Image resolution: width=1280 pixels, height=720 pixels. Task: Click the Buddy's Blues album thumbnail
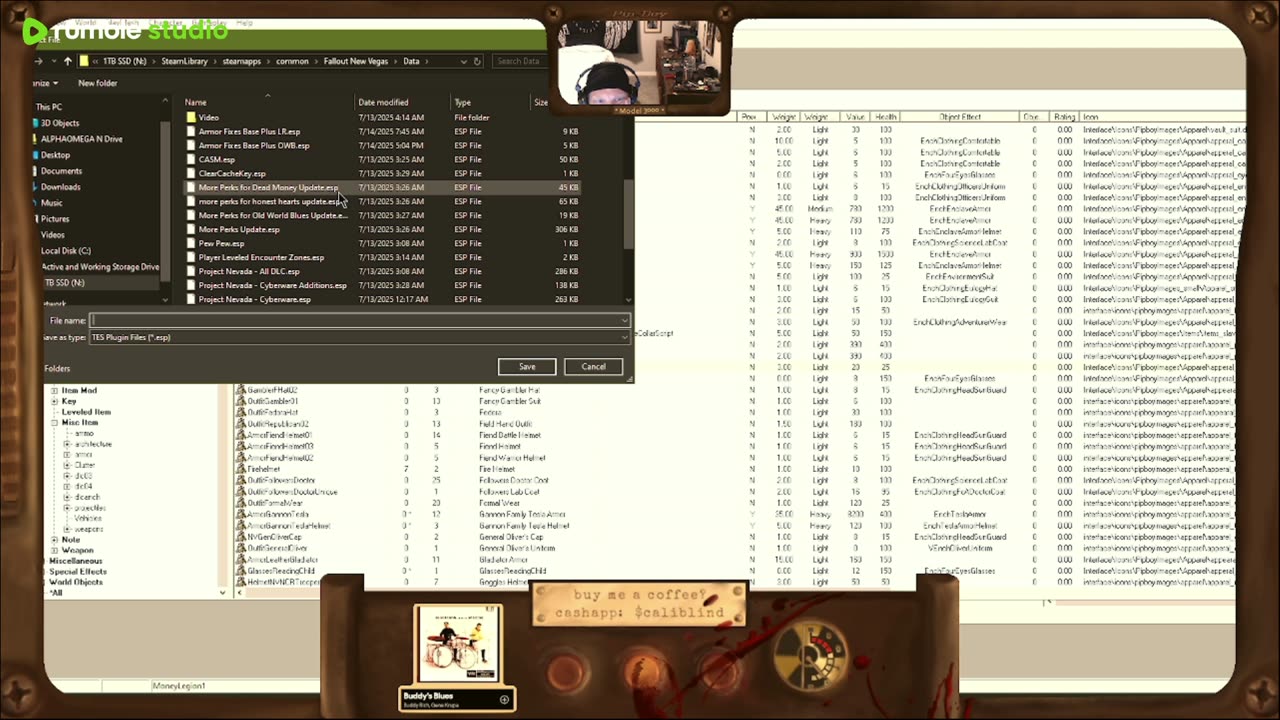click(x=458, y=645)
